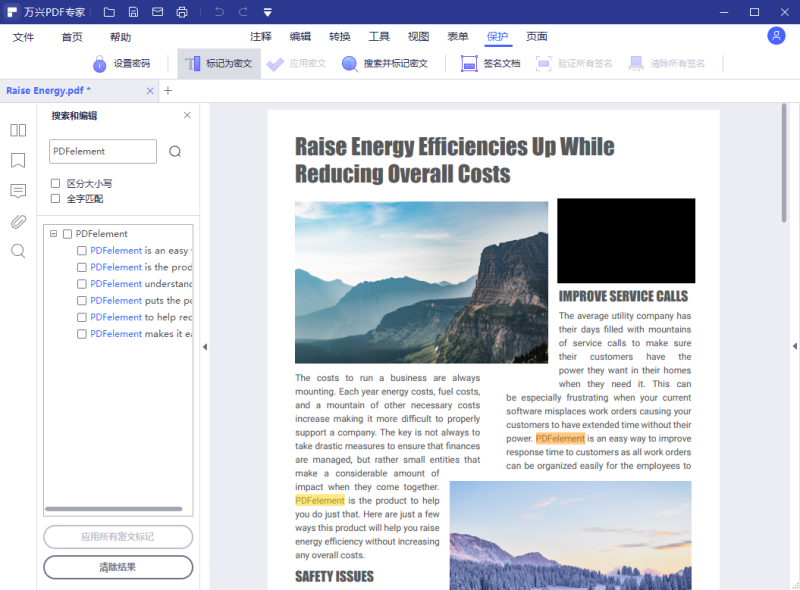This screenshot has height=590, width=800.
Task: Open the quick access toolbar dropdown arrow
Action: pos(268,12)
